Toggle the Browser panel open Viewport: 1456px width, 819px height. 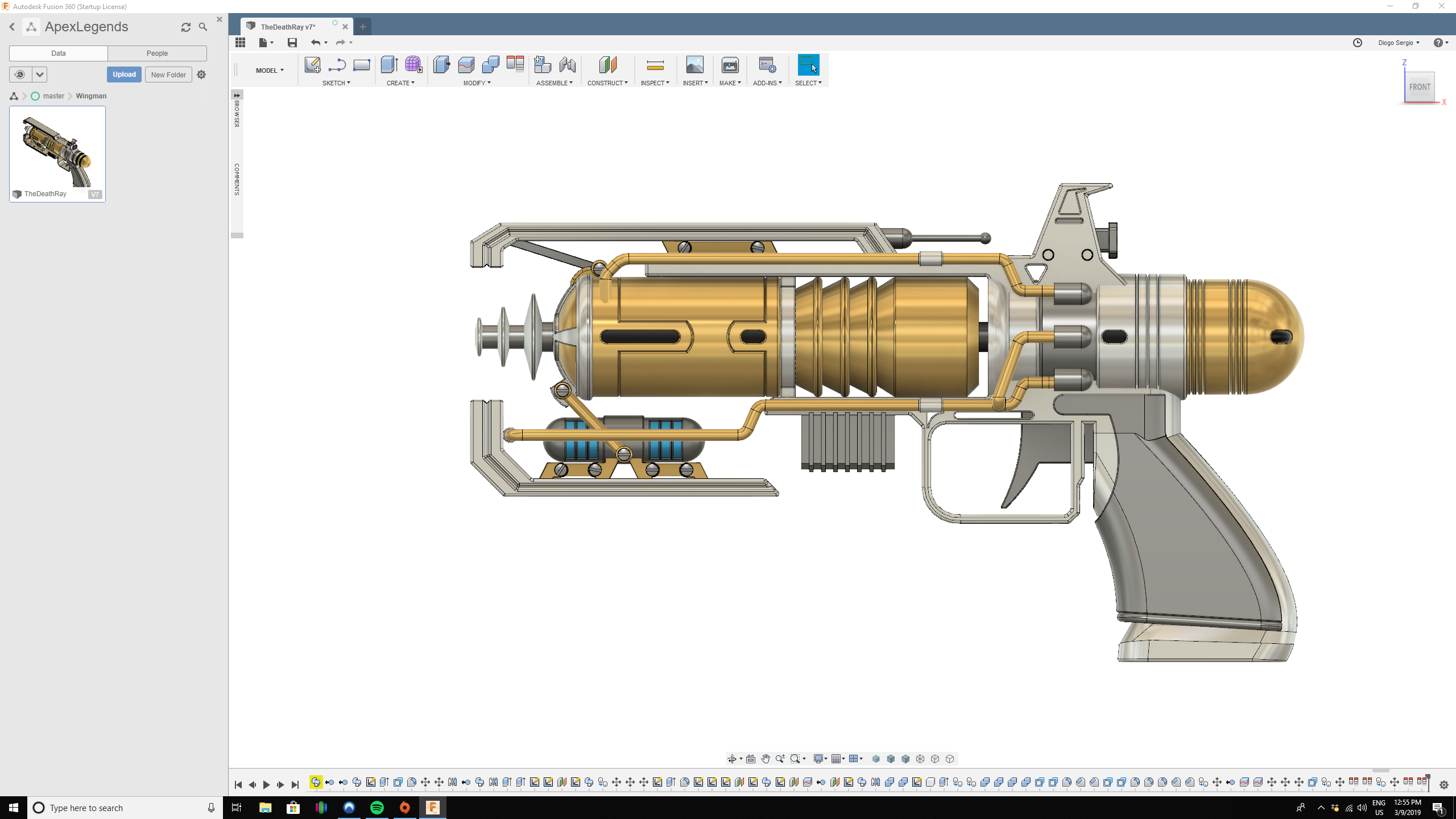[x=237, y=114]
